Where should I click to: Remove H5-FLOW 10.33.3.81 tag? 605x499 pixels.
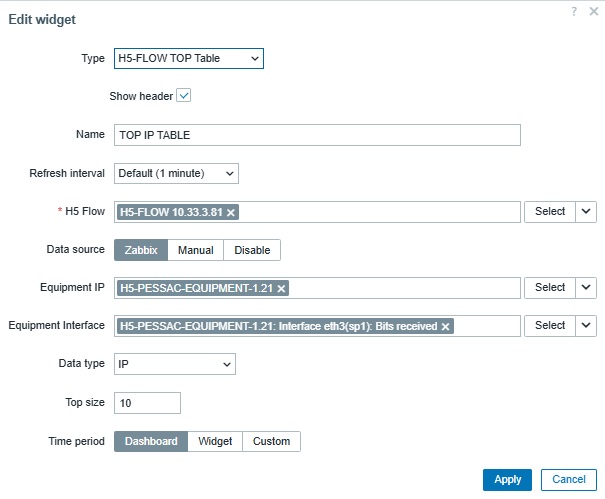231,212
